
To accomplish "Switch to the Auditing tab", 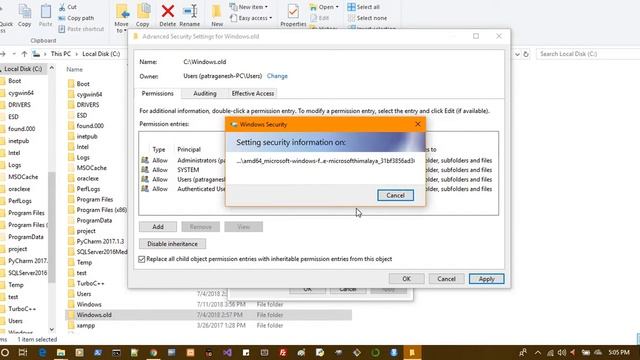I will tap(204, 93).
